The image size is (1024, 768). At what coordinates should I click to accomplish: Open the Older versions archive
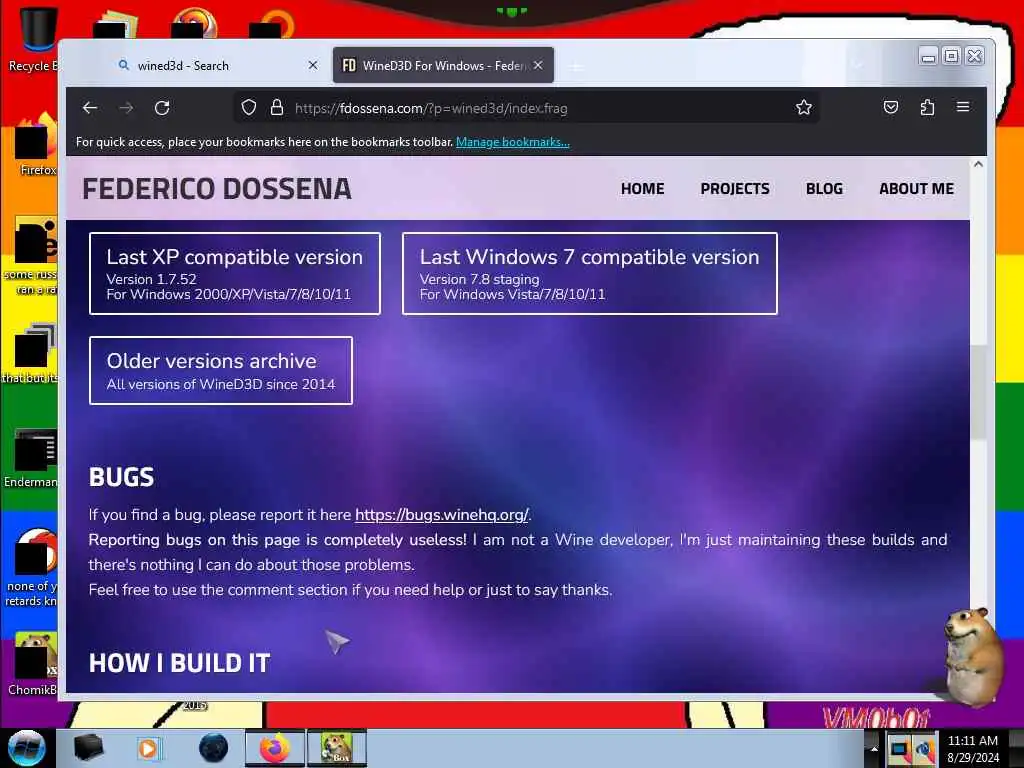pos(221,370)
